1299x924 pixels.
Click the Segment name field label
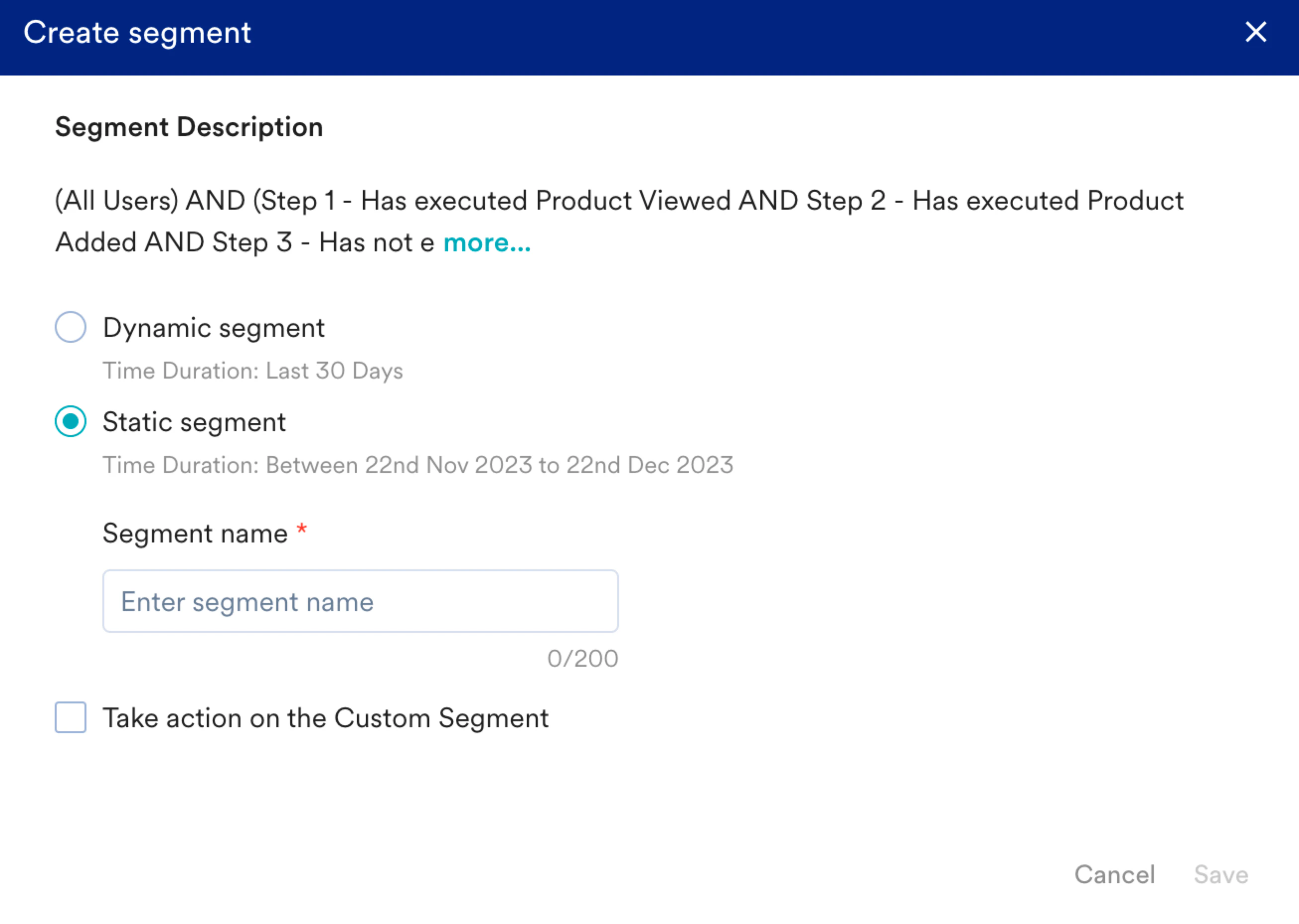tap(195, 534)
